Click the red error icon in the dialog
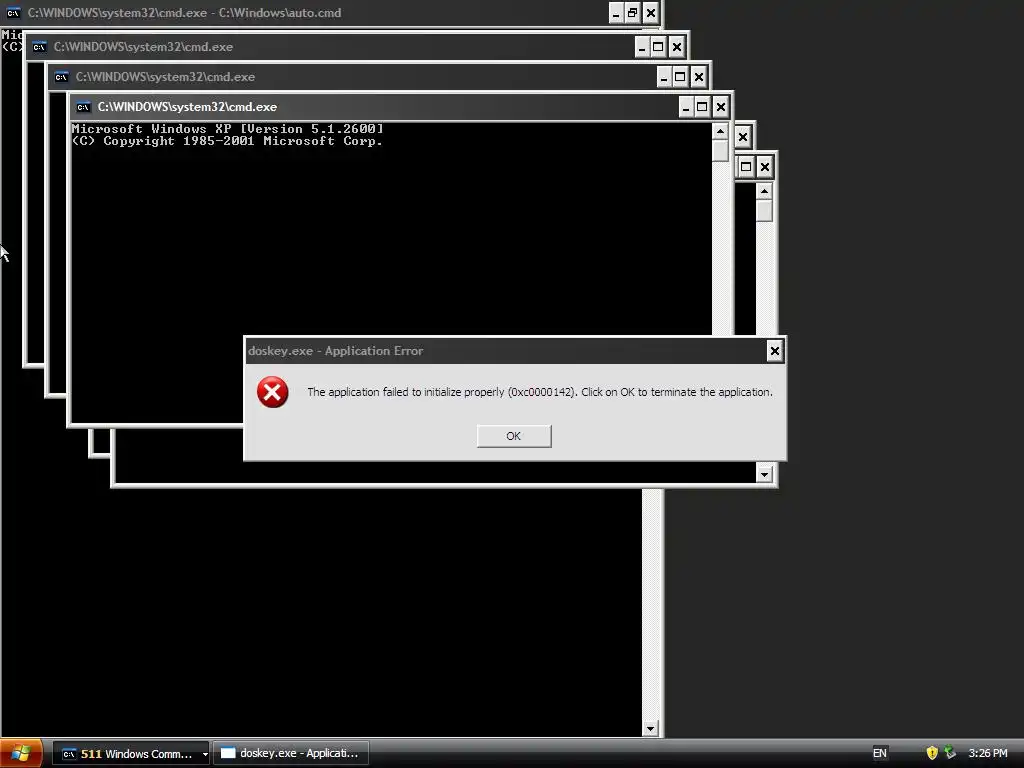1024x768 pixels. coord(272,392)
